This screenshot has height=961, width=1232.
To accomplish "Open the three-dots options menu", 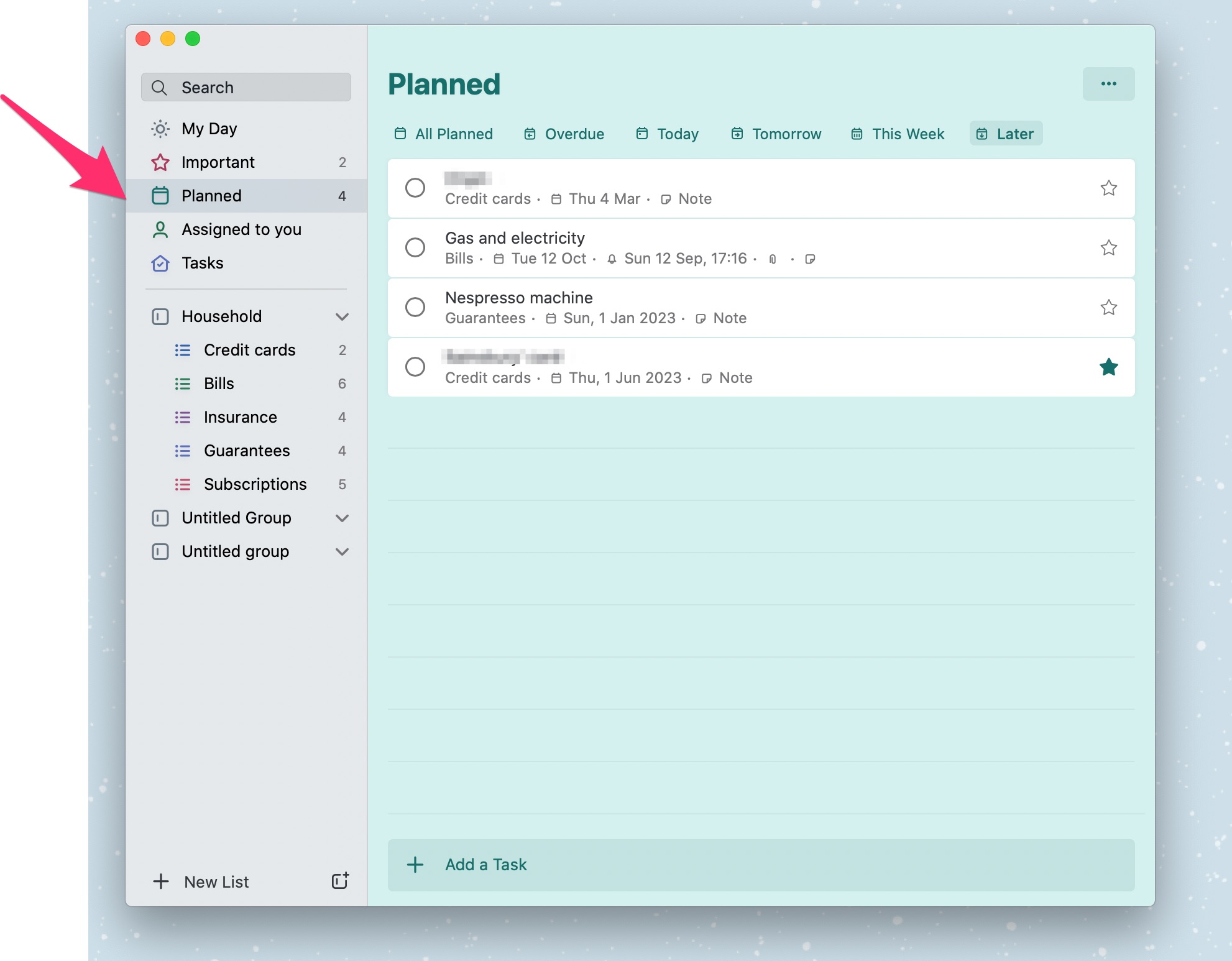I will tap(1108, 84).
